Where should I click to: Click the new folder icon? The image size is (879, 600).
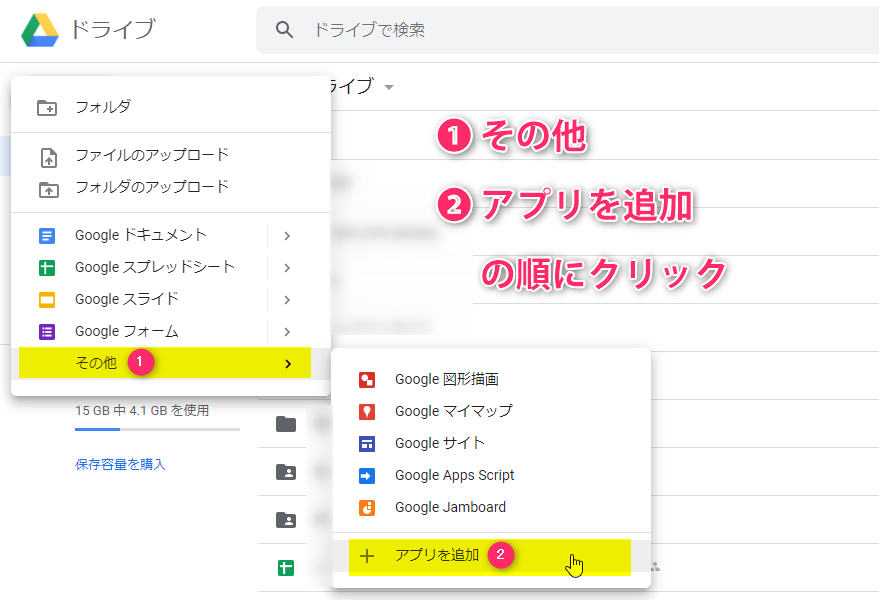point(47,107)
